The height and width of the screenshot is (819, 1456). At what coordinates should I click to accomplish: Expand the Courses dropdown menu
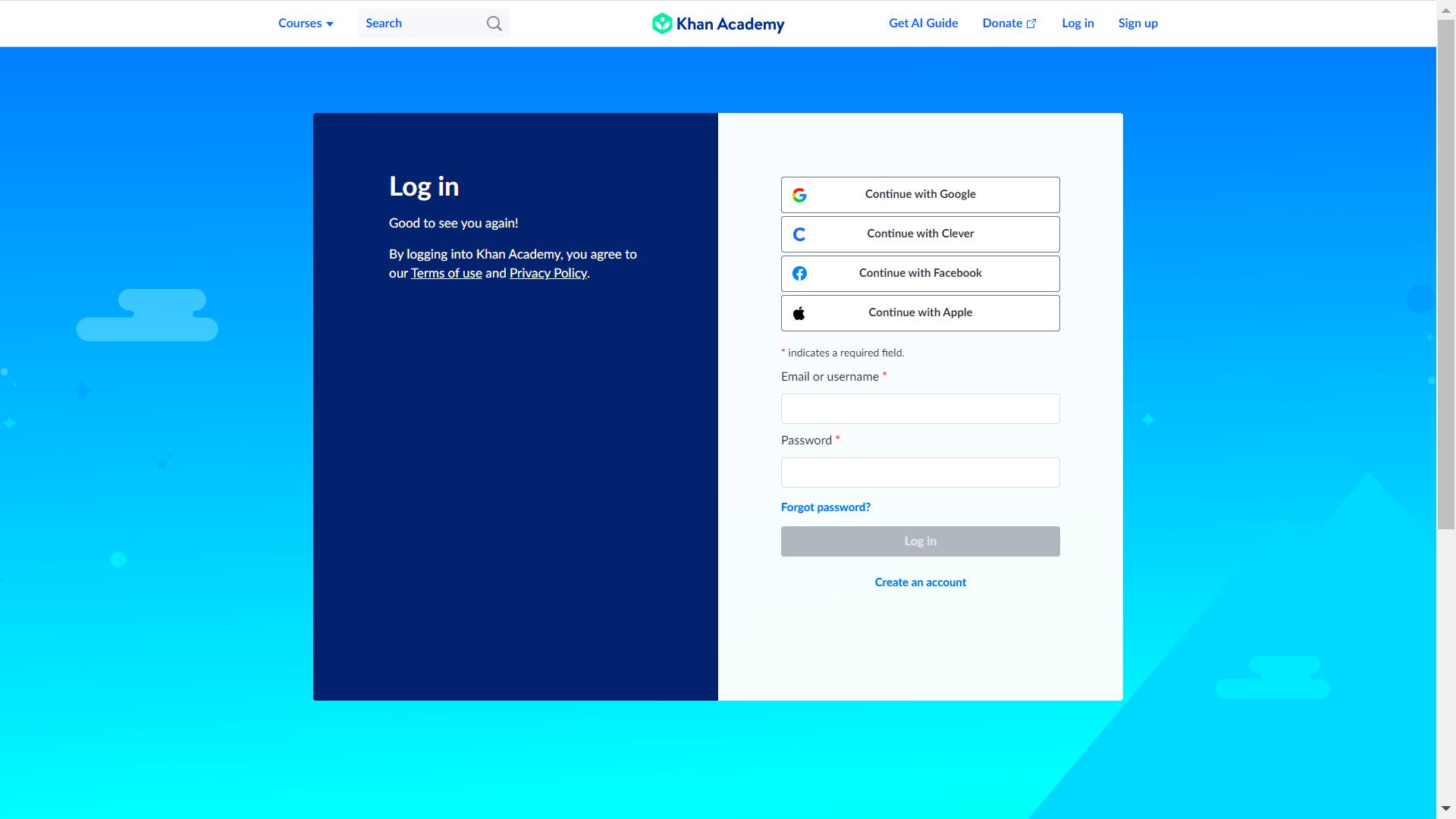305,23
